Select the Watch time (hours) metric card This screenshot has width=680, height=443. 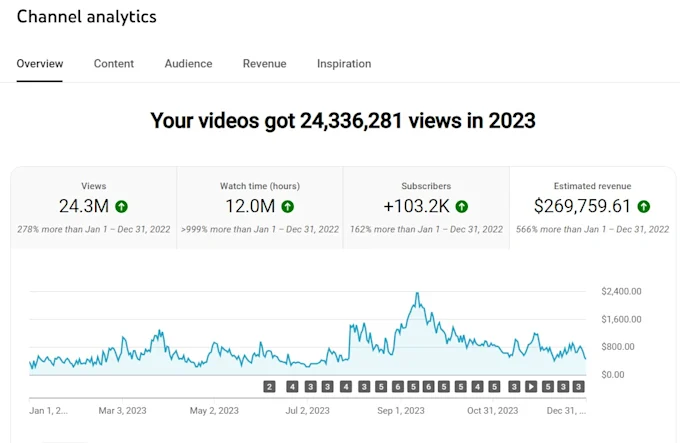tap(260, 207)
